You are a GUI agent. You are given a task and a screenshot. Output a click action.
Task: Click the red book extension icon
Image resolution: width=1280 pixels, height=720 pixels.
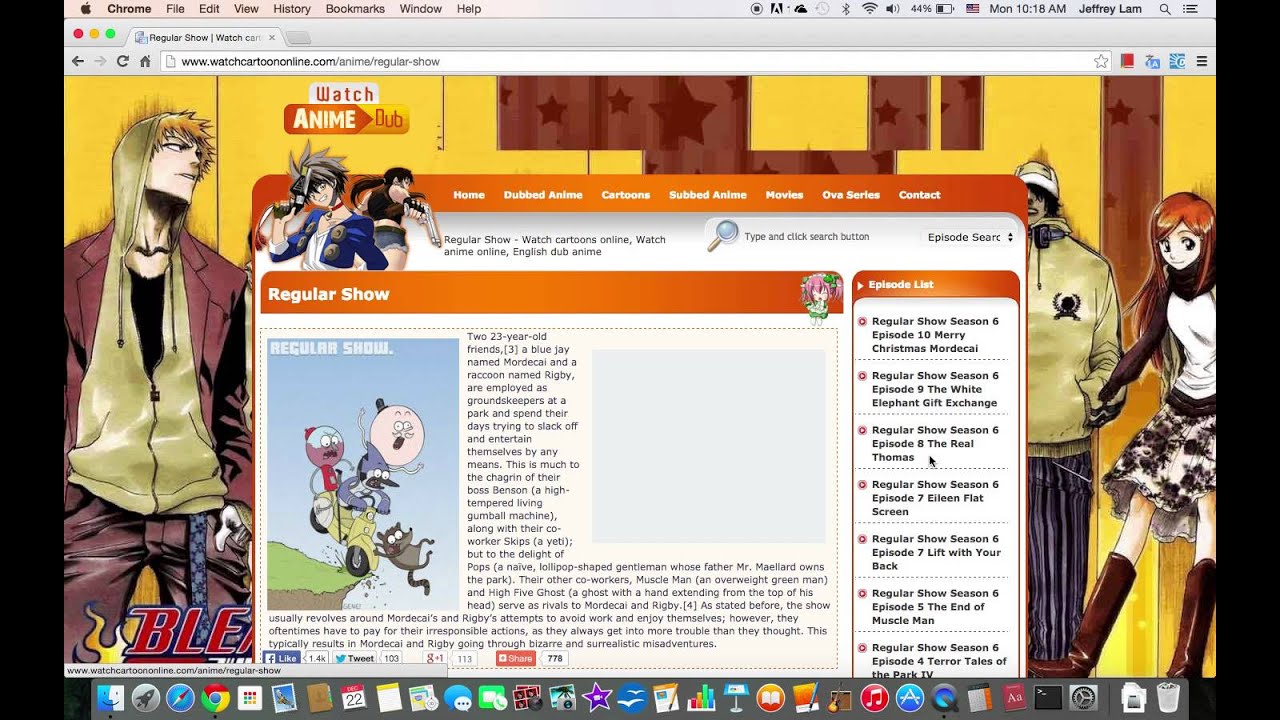[x=1127, y=61]
